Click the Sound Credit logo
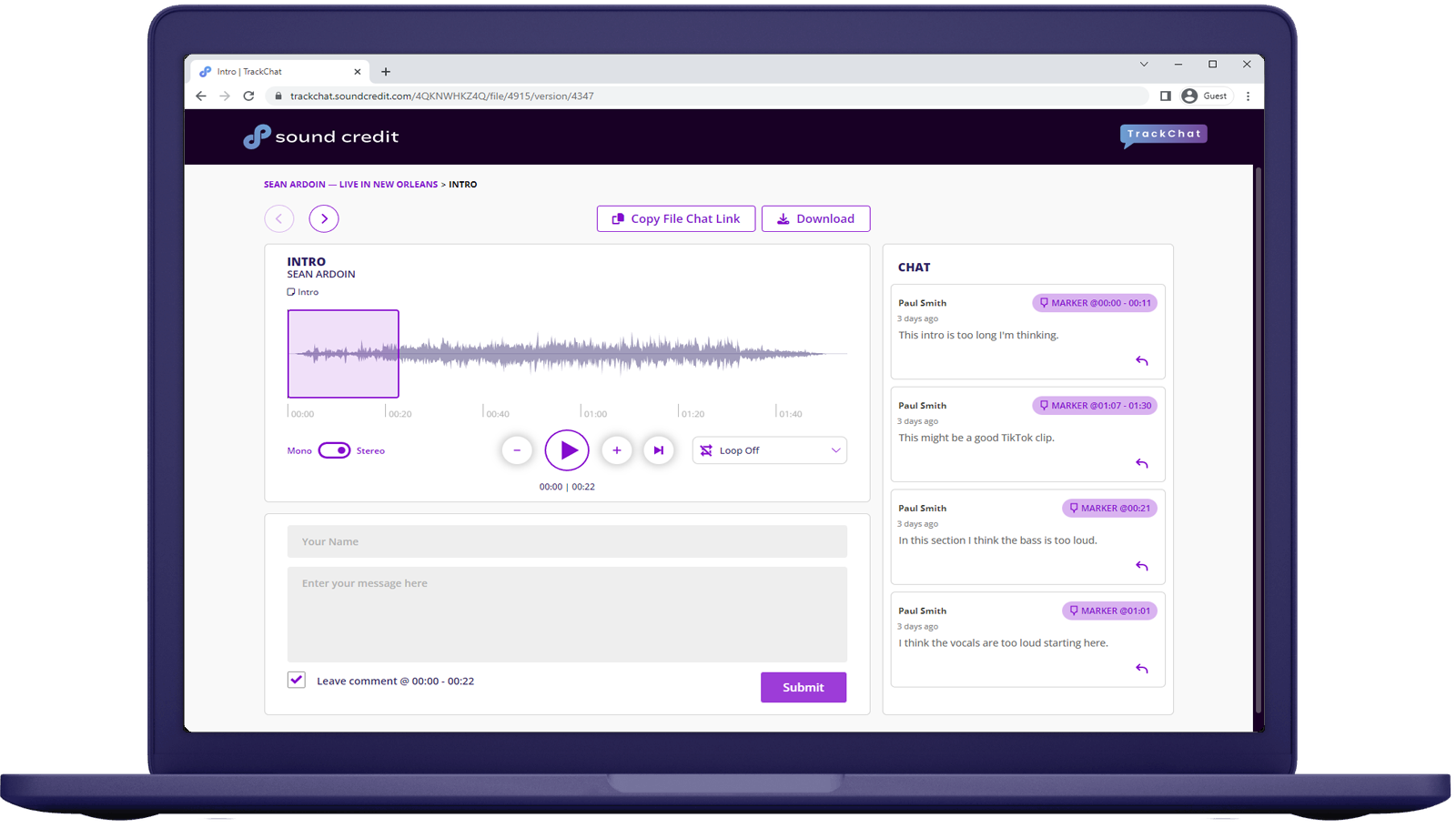1456x828 pixels. pos(320,136)
